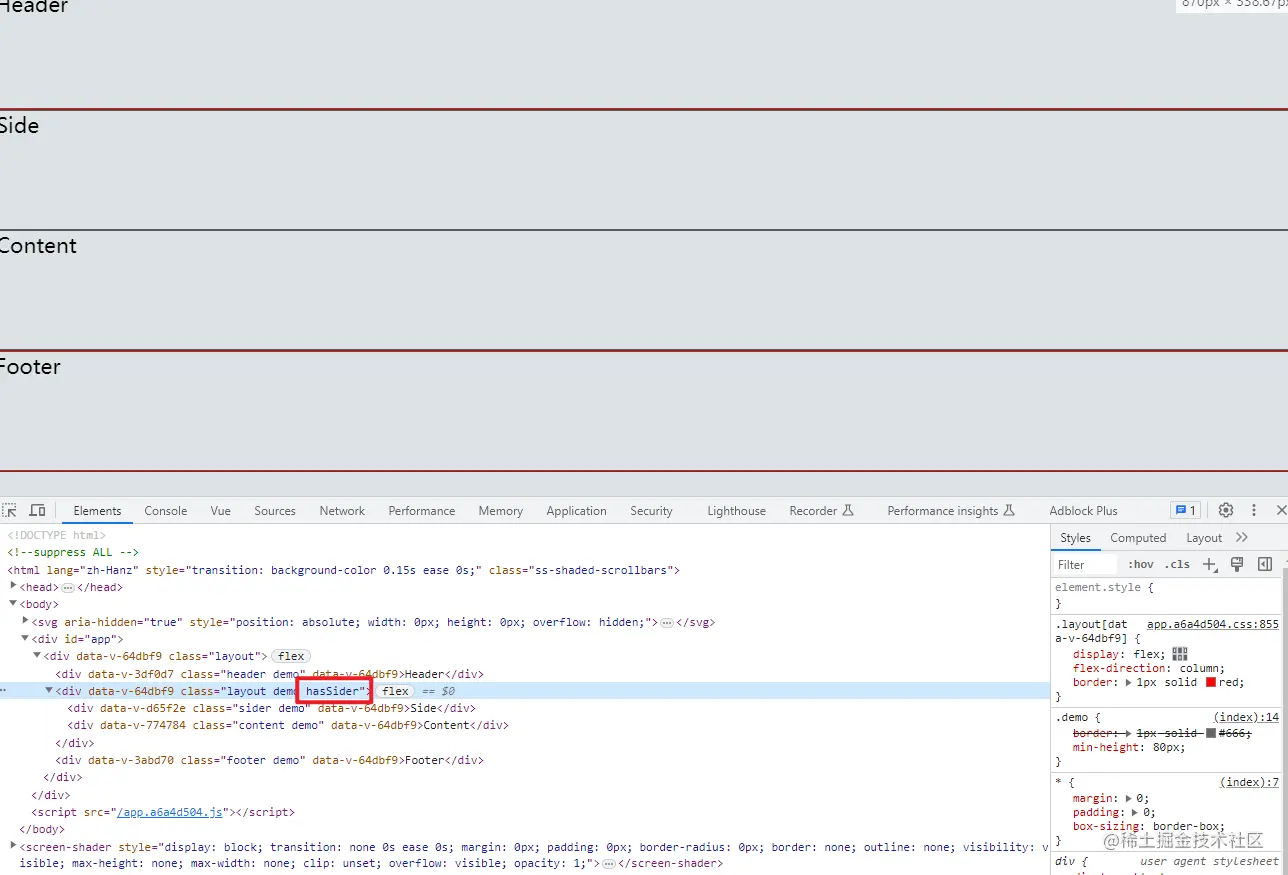The height and width of the screenshot is (875, 1288).
Task: Click the ellipsis in the screen-shader element
Action: point(609,863)
